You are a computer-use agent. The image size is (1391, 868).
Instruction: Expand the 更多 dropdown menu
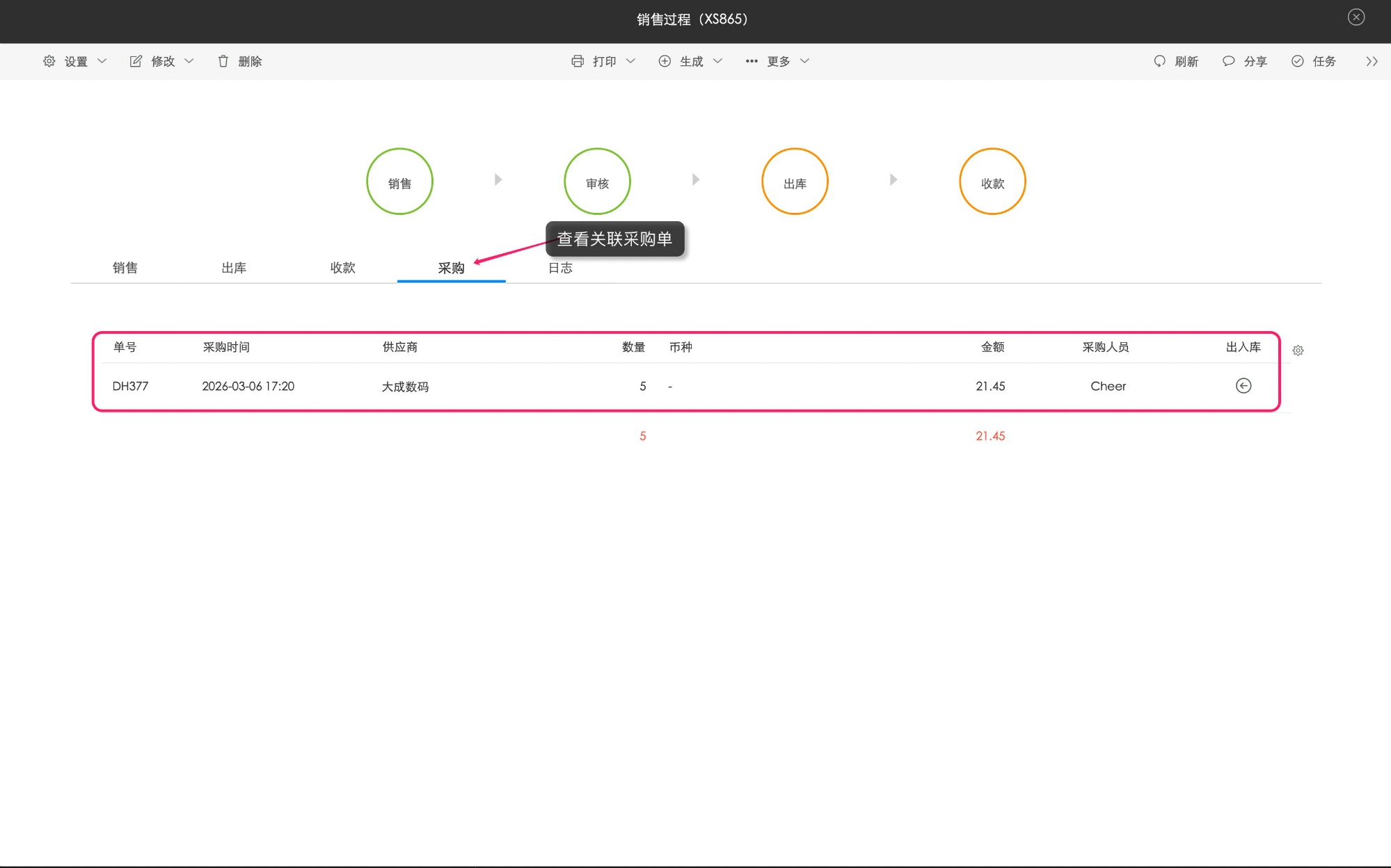coord(805,61)
